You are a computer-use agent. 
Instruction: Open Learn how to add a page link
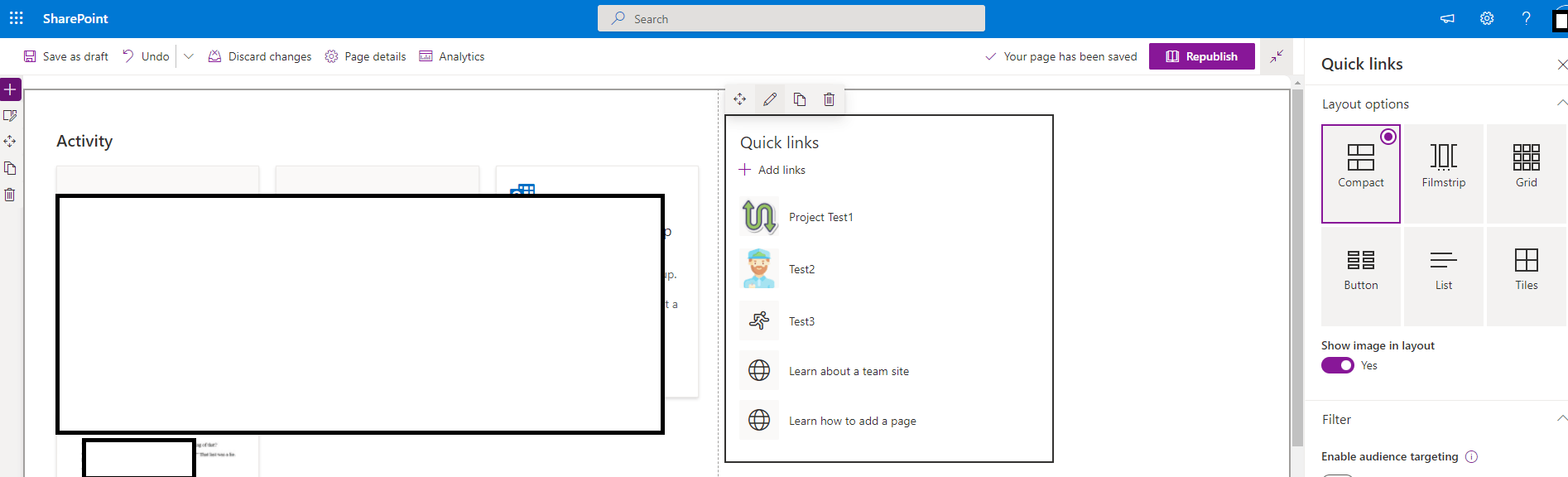[x=853, y=421]
